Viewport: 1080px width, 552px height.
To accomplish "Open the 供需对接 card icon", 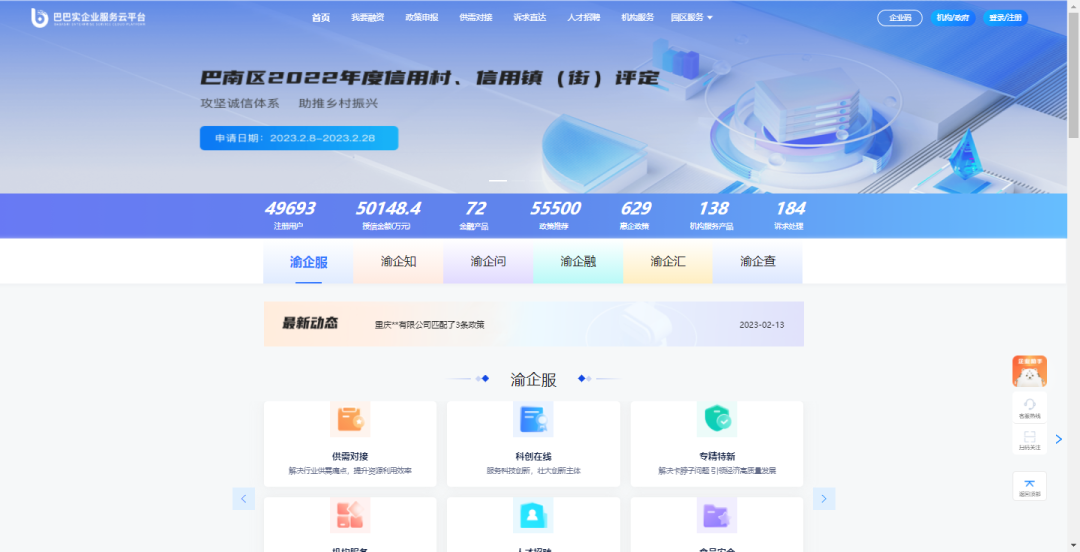I will tap(350, 419).
